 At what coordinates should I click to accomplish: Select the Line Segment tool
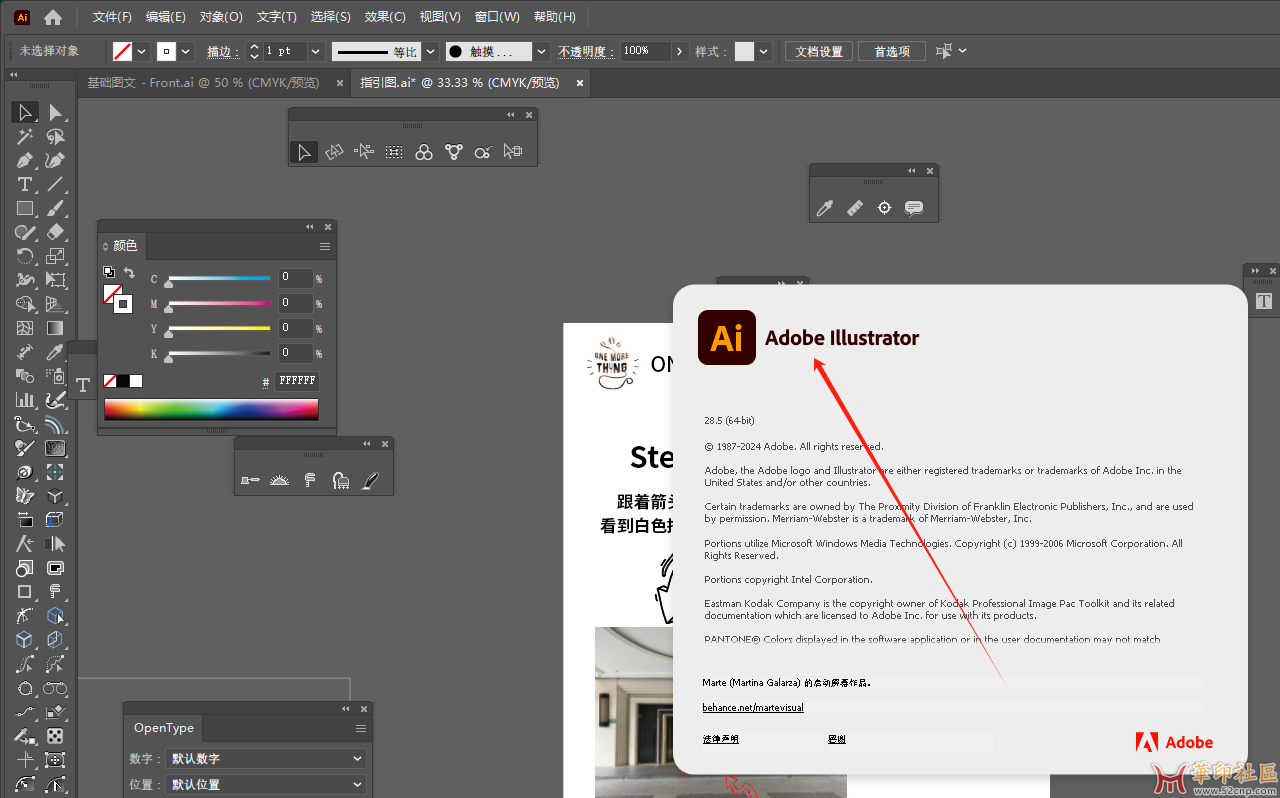[x=56, y=184]
